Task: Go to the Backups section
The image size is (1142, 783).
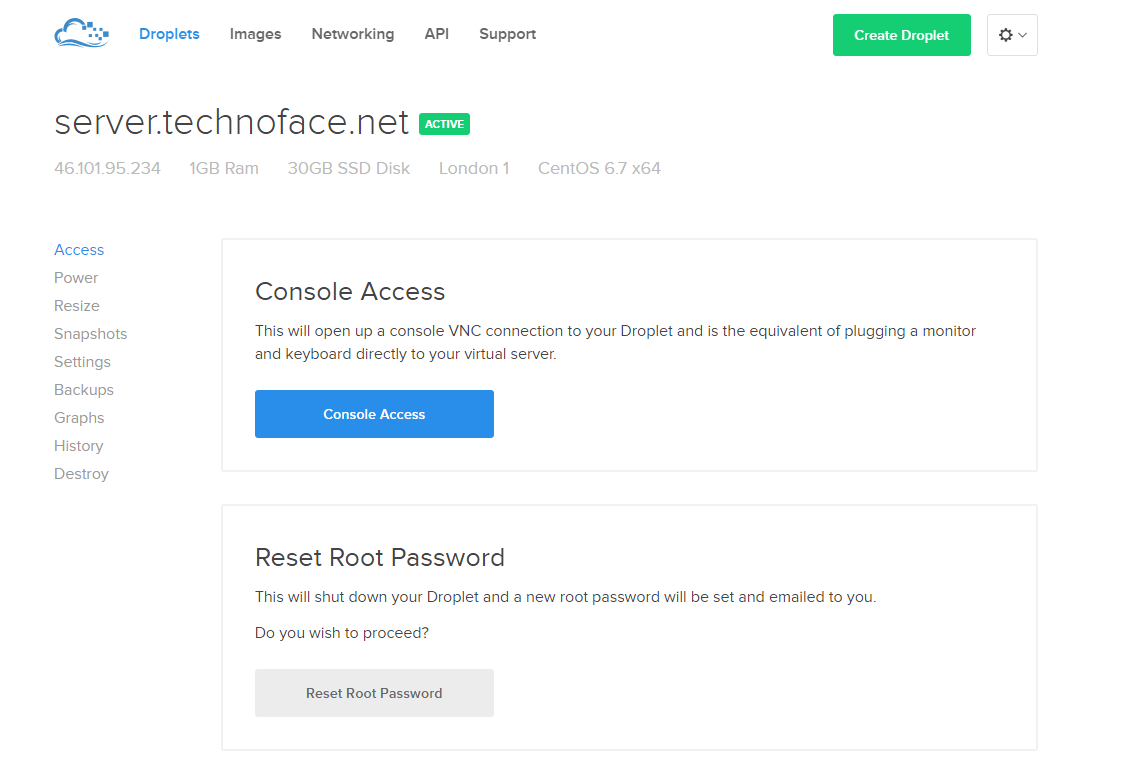Action: [x=84, y=390]
